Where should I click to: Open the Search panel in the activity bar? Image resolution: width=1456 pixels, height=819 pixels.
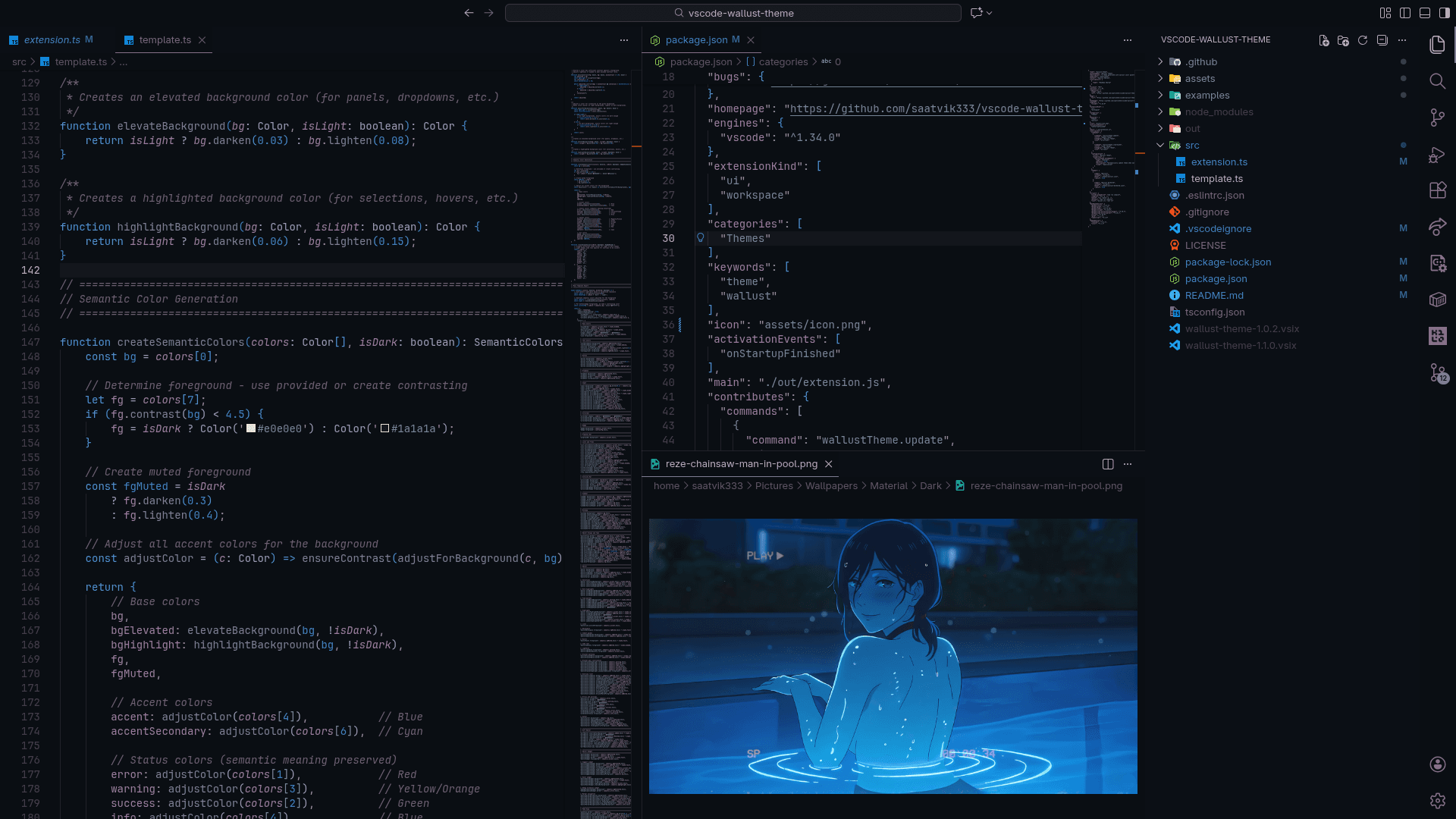[x=1438, y=81]
